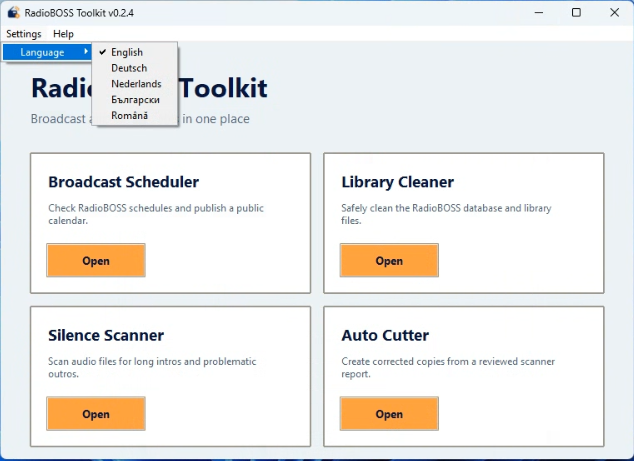Maximize the RadioBOSS Toolkit window

click(x=576, y=13)
